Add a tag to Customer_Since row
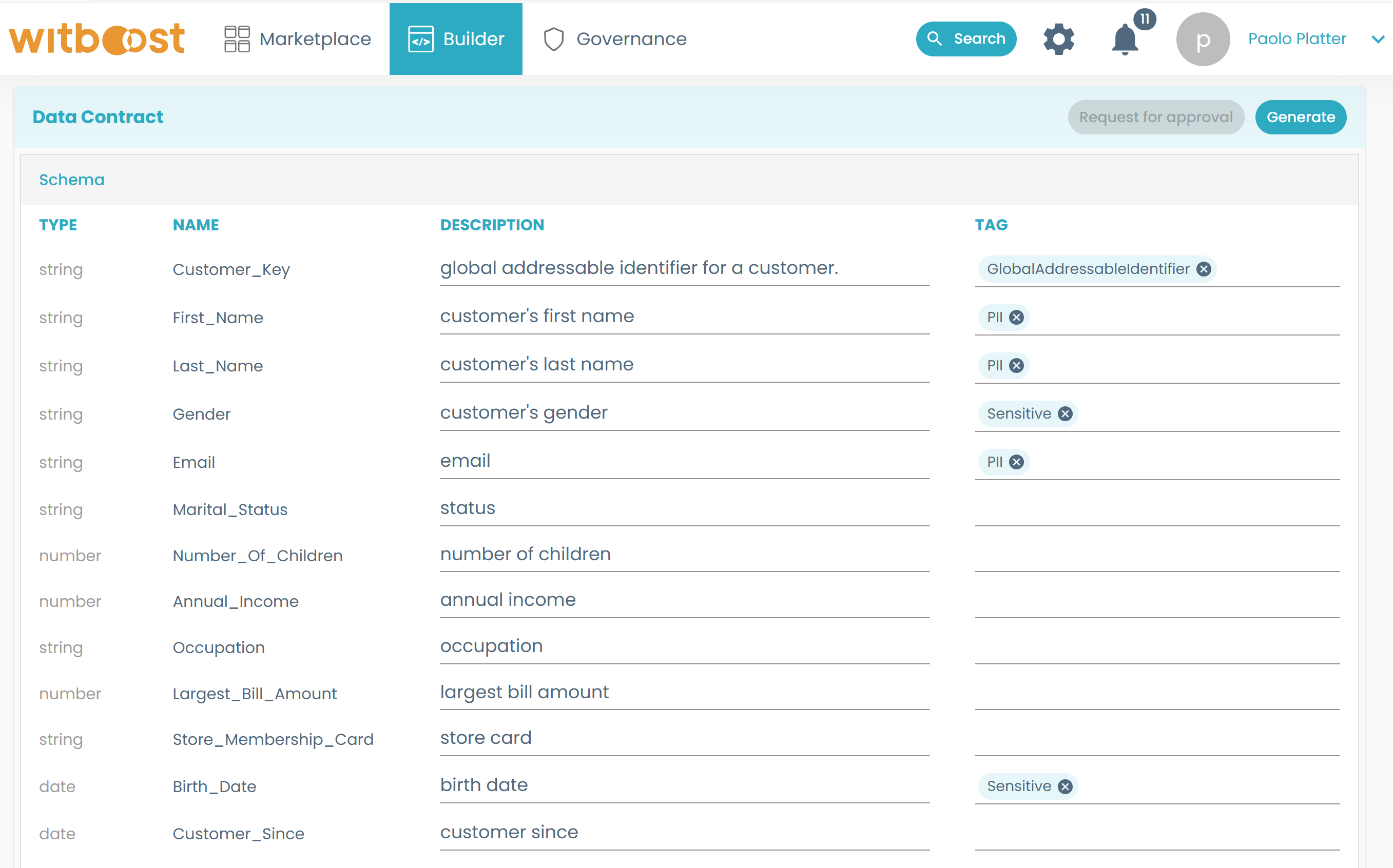The height and width of the screenshot is (868, 1393). 1157,834
